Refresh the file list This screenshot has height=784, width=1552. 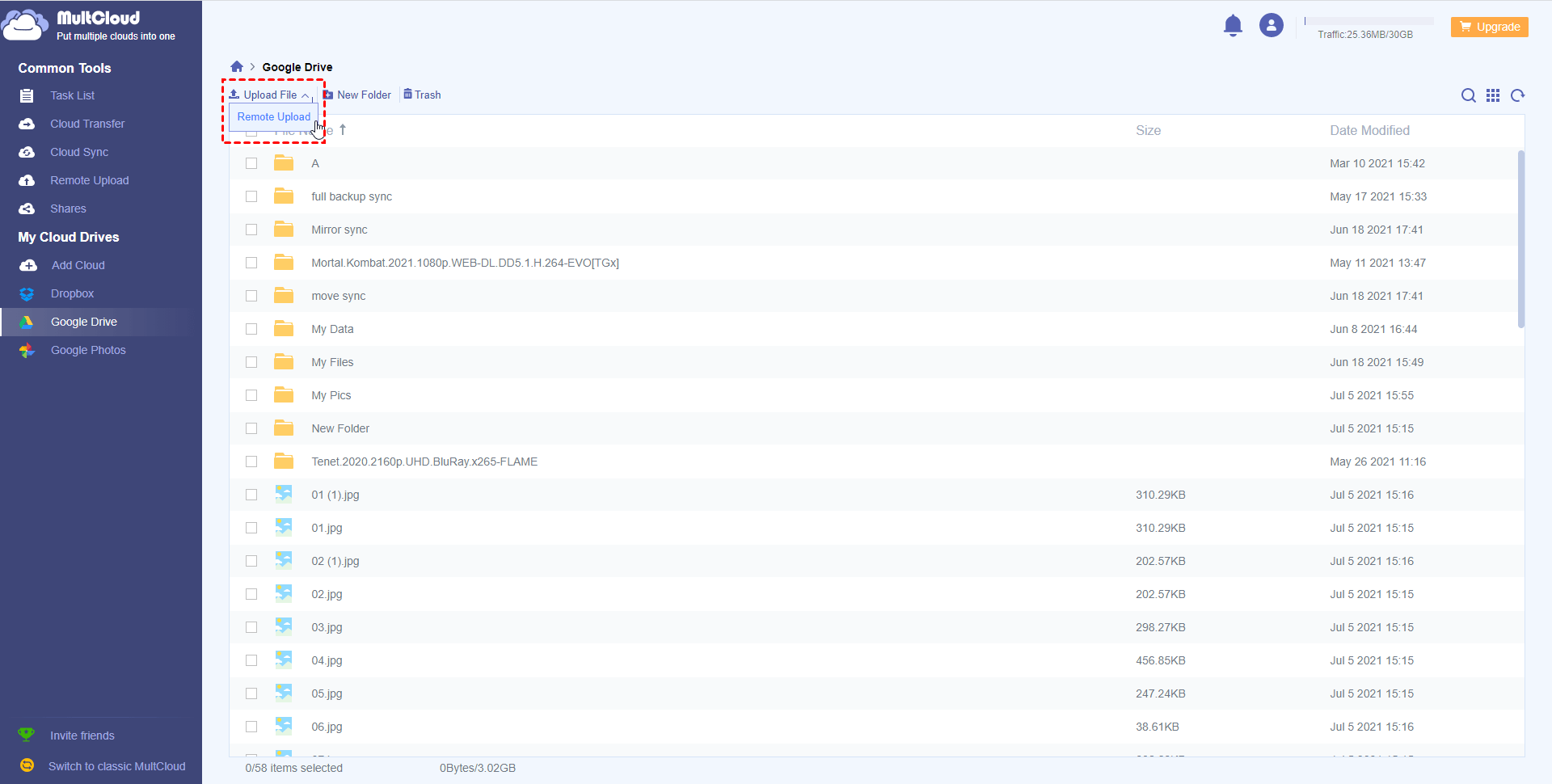[x=1518, y=95]
